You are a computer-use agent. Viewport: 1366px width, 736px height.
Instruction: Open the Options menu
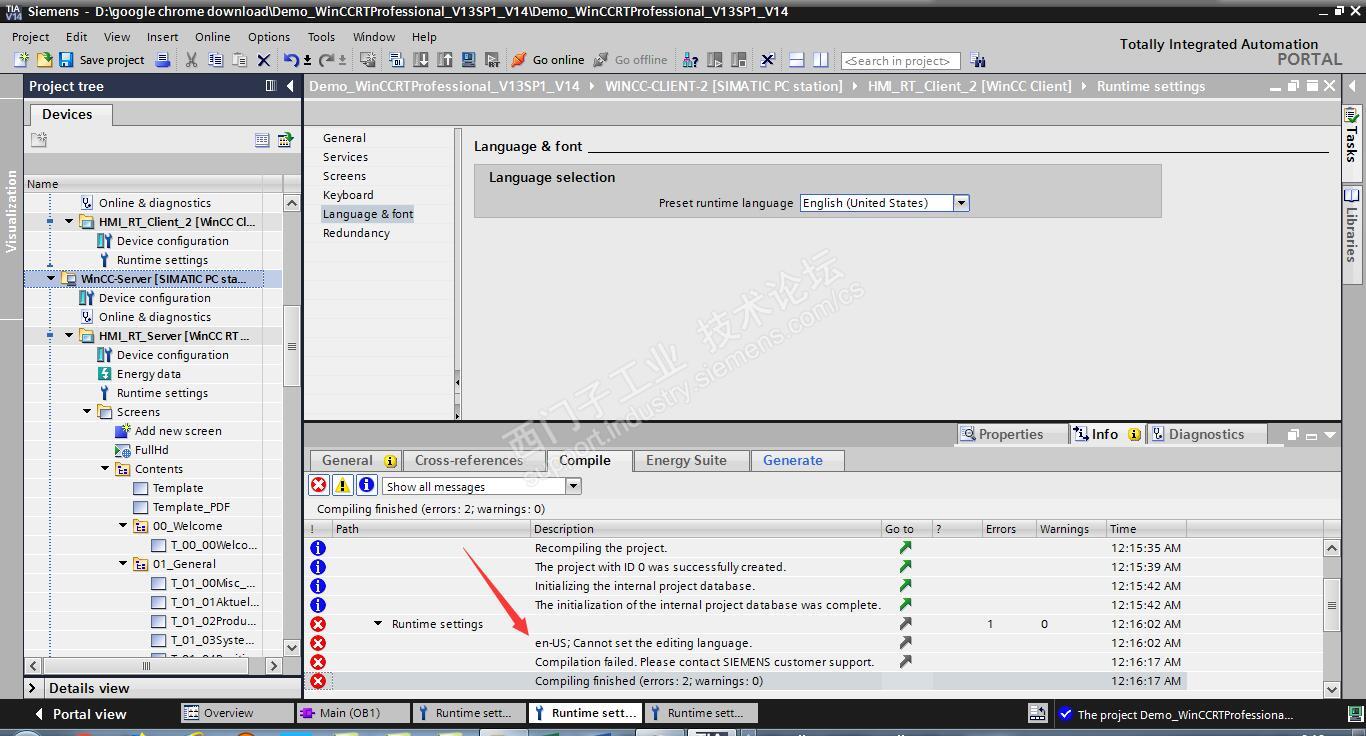269,37
